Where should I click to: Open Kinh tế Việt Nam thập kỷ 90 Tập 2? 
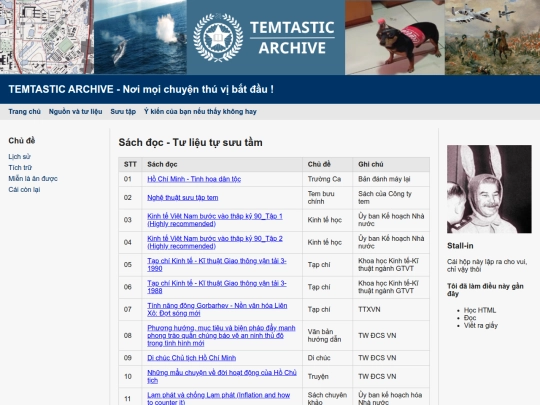215,242
